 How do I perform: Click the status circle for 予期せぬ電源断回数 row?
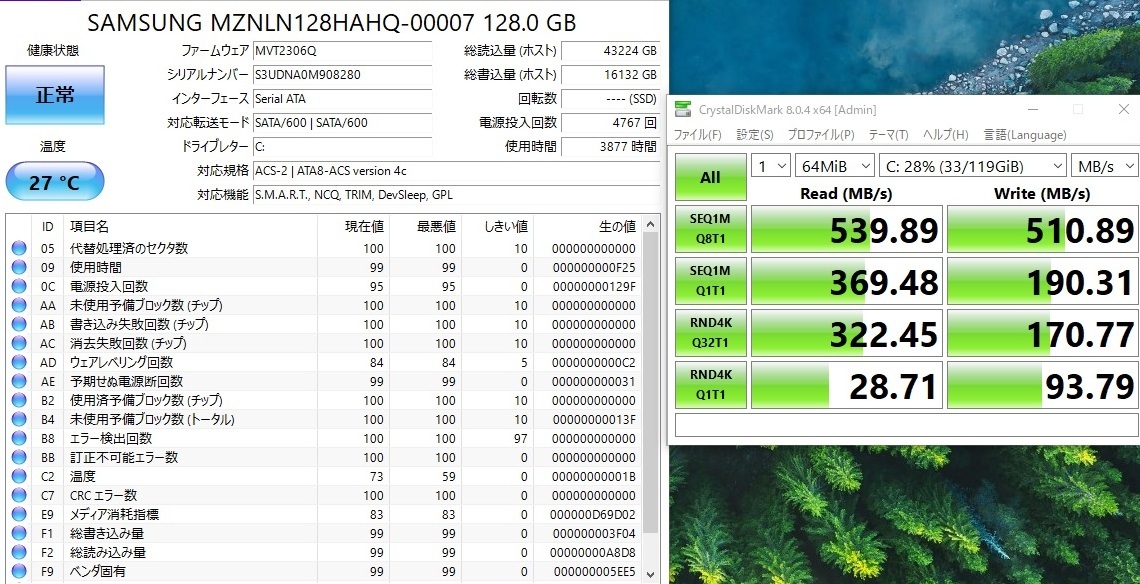pos(19,381)
